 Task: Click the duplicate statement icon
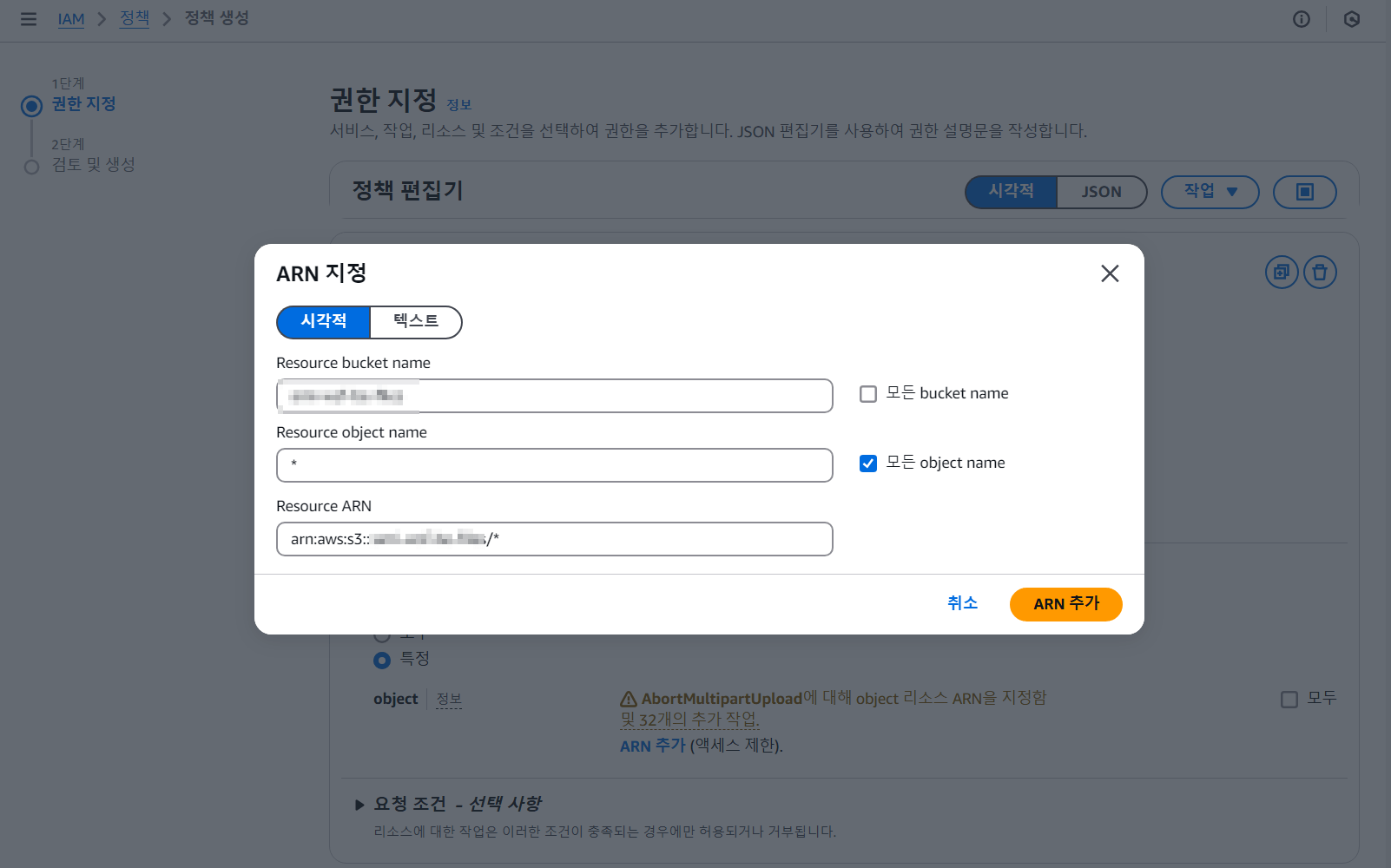click(x=1281, y=273)
